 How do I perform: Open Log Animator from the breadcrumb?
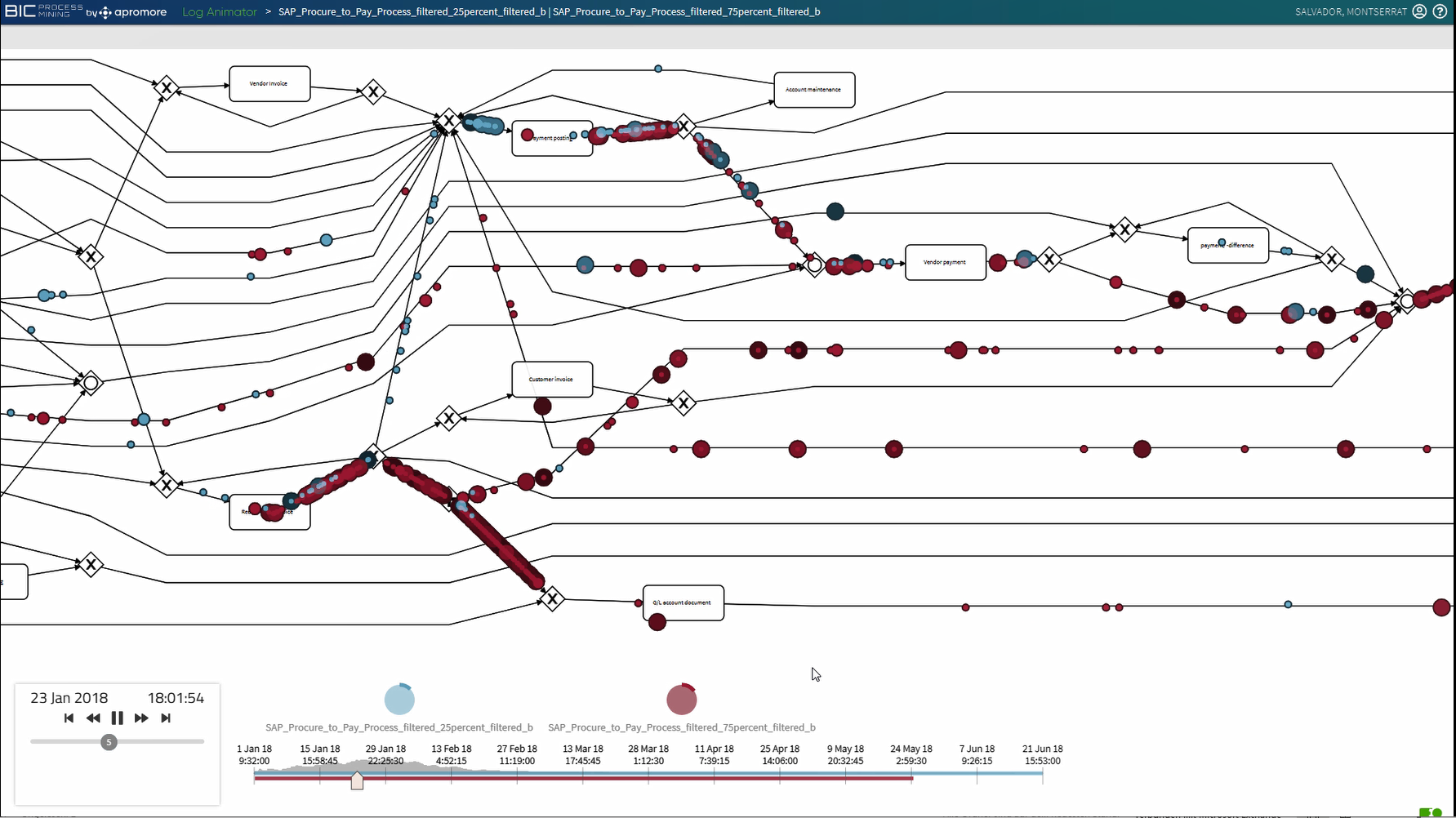(220, 12)
